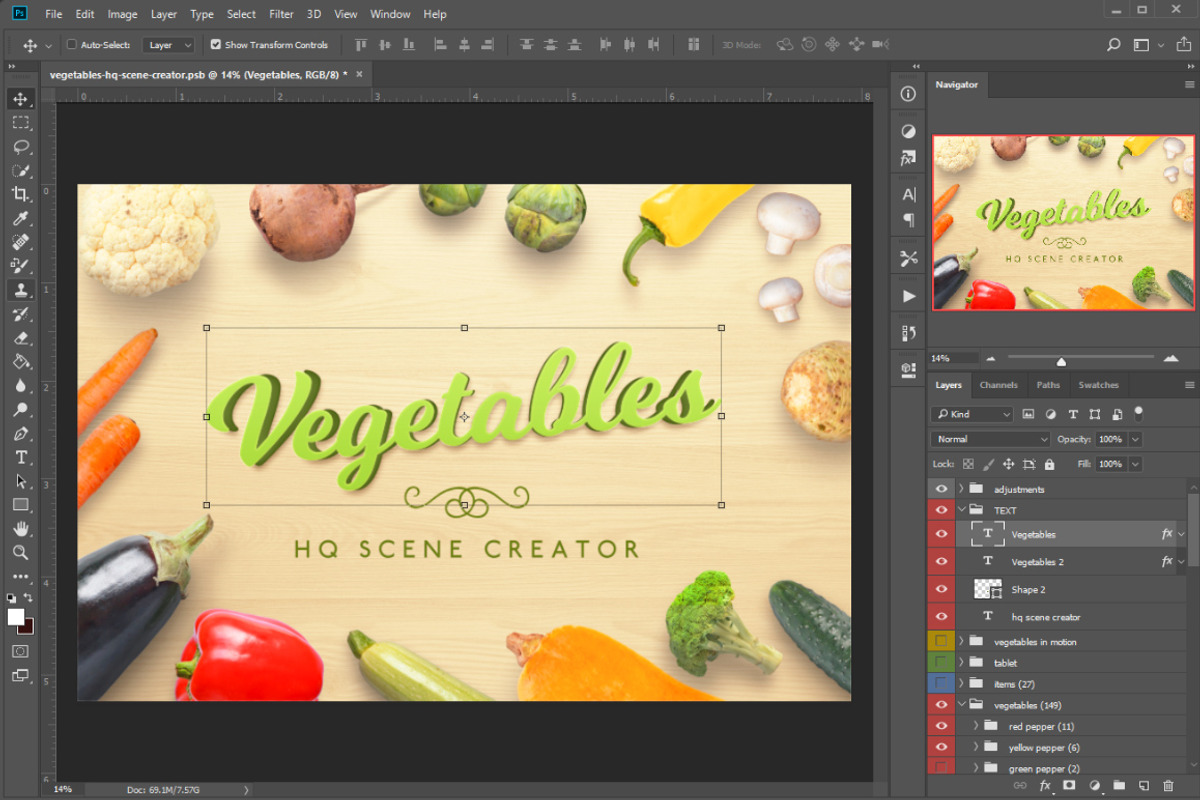This screenshot has width=1200, height=800.
Task: Click the foreground color swatch
Action: 16,617
